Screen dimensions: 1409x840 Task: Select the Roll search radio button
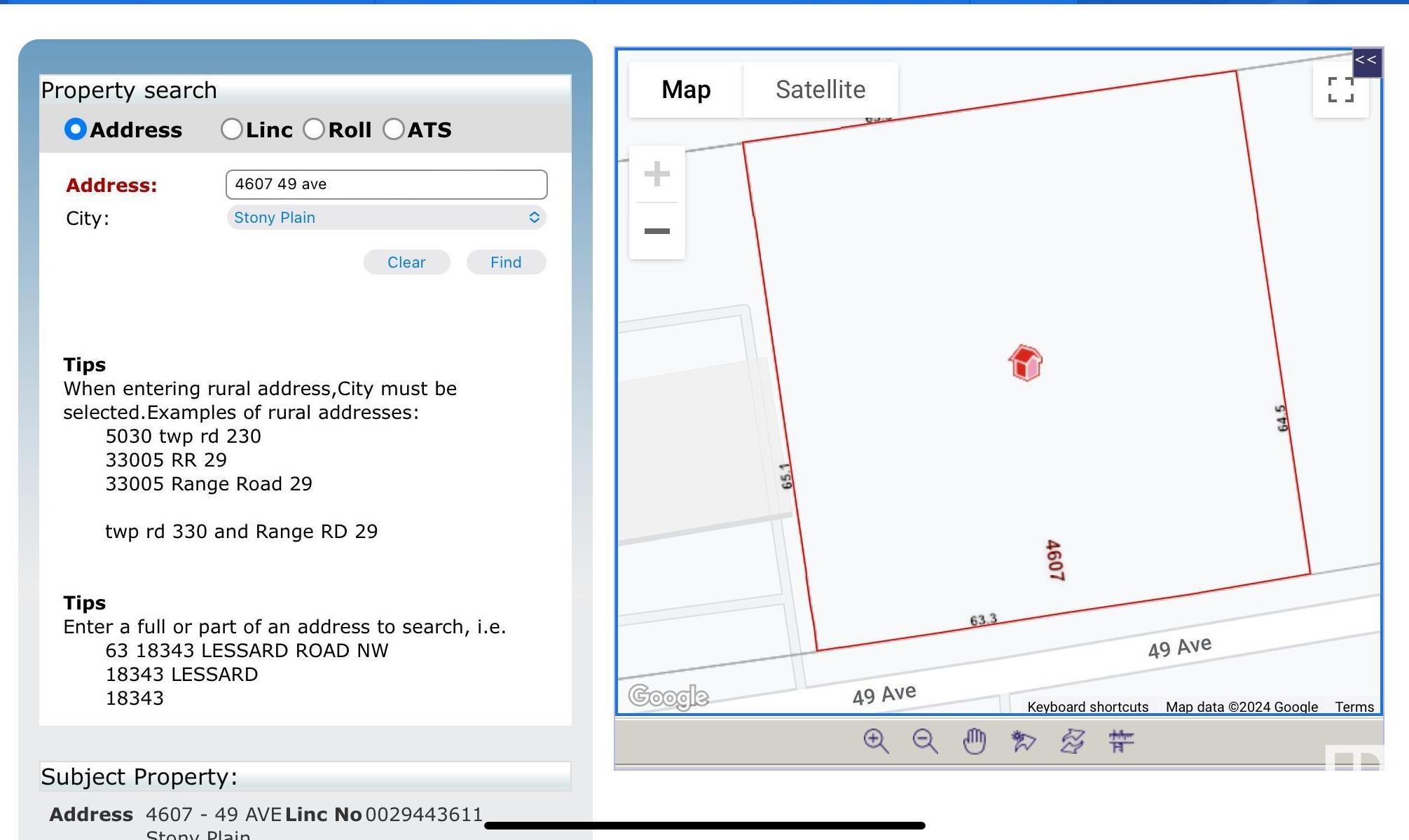pos(313,129)
